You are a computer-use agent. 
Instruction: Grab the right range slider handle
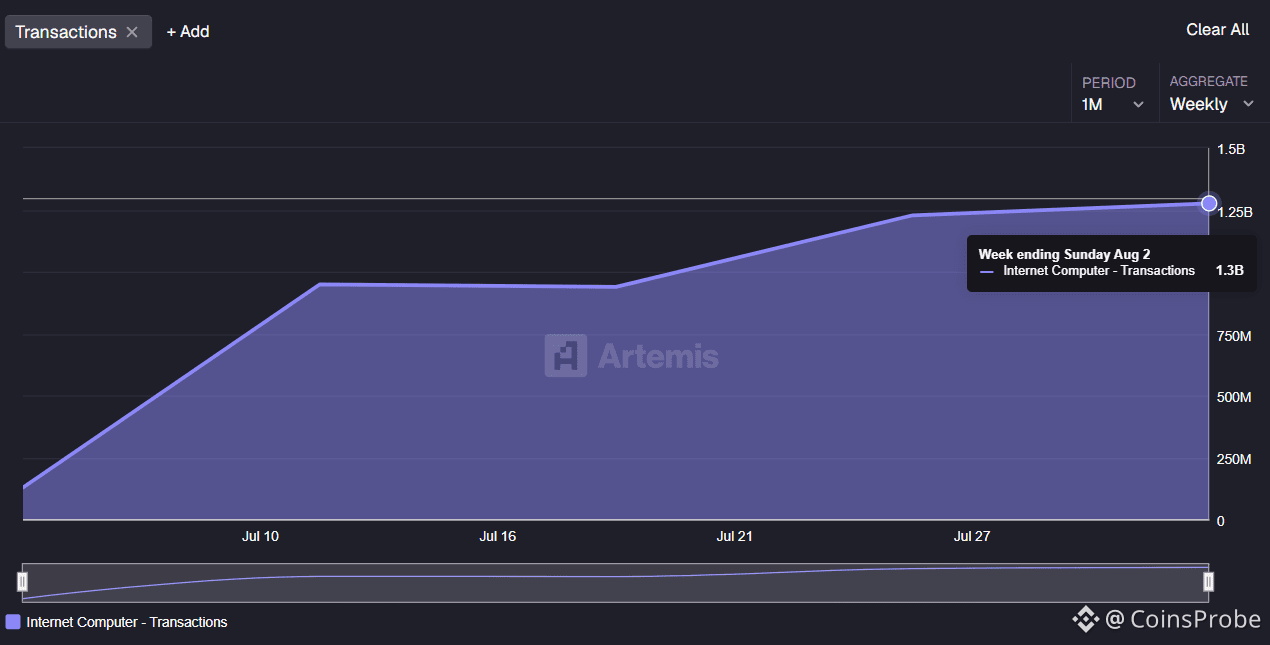(1208, 581)
